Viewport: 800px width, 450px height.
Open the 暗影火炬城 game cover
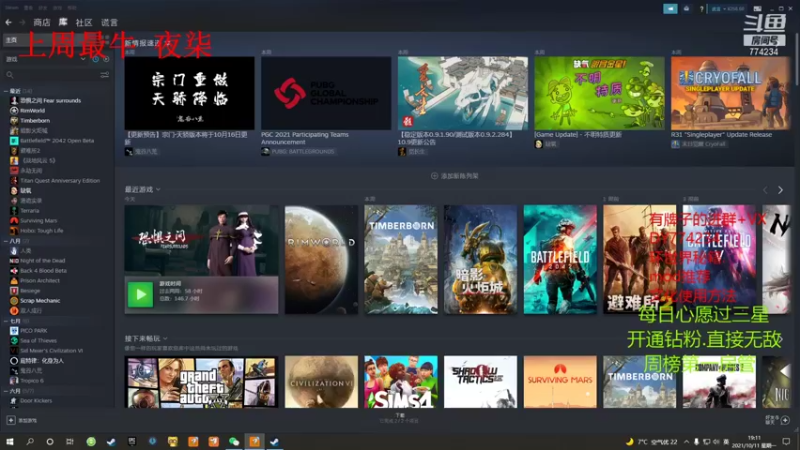point(480,259)
